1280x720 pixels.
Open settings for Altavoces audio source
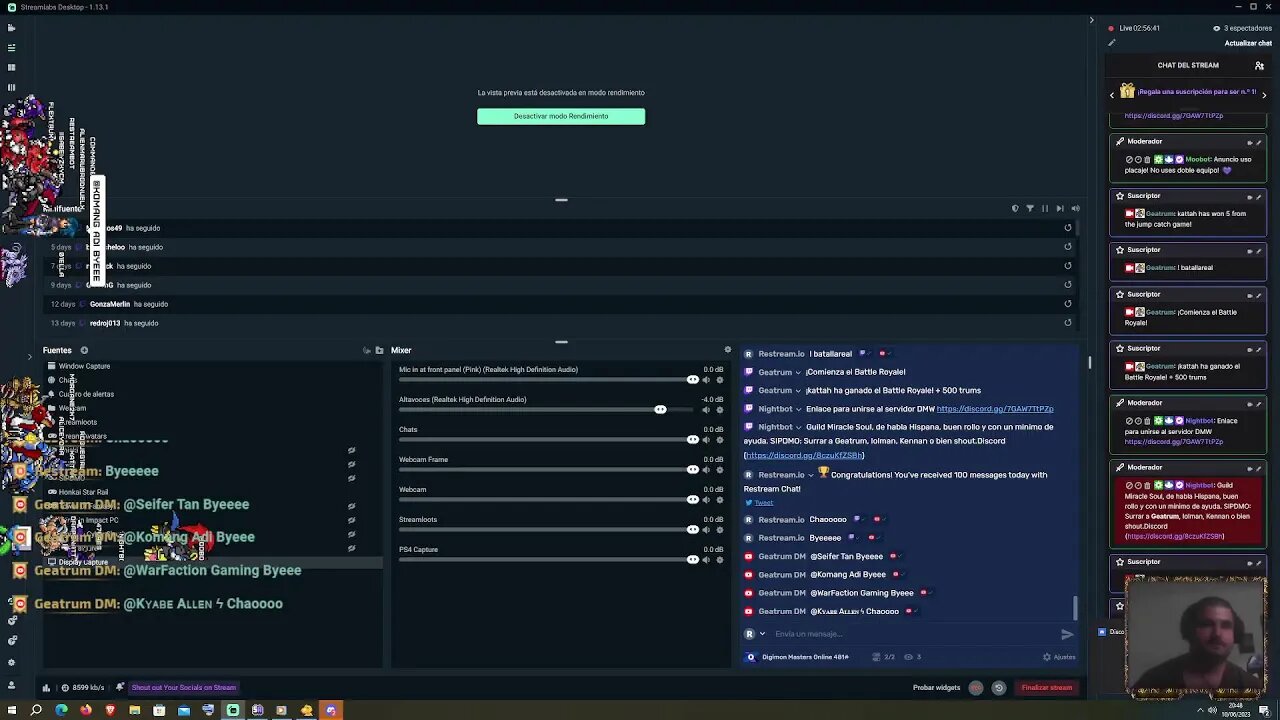pos(719,410)
